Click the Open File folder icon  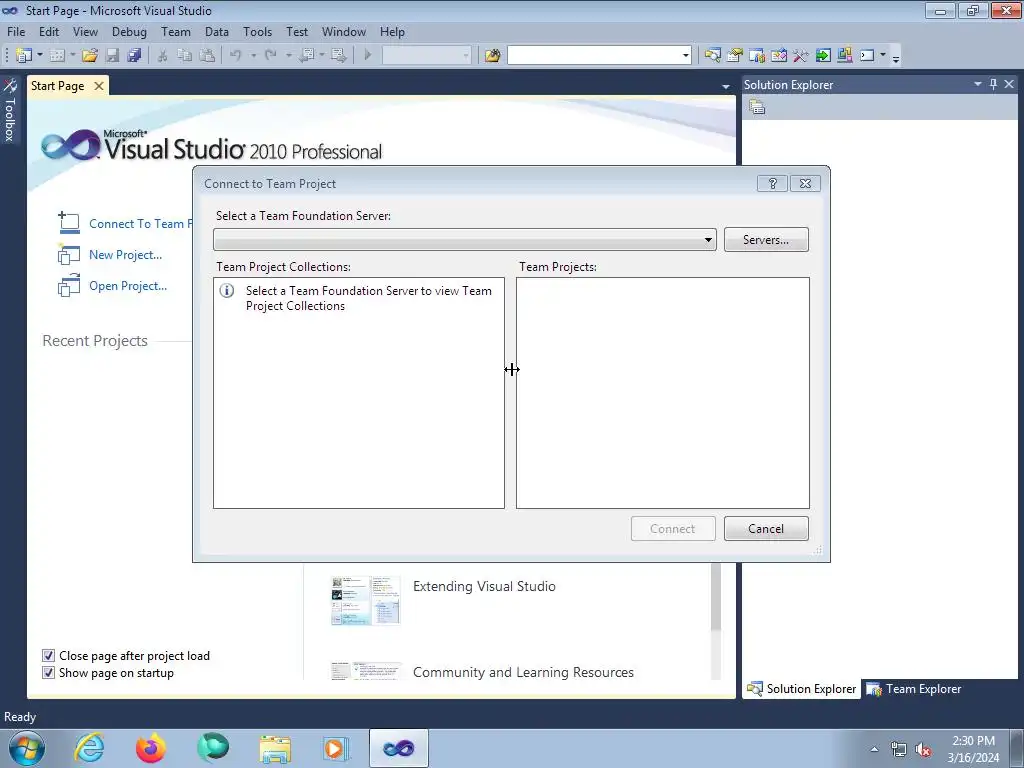(x=90, y=56)
